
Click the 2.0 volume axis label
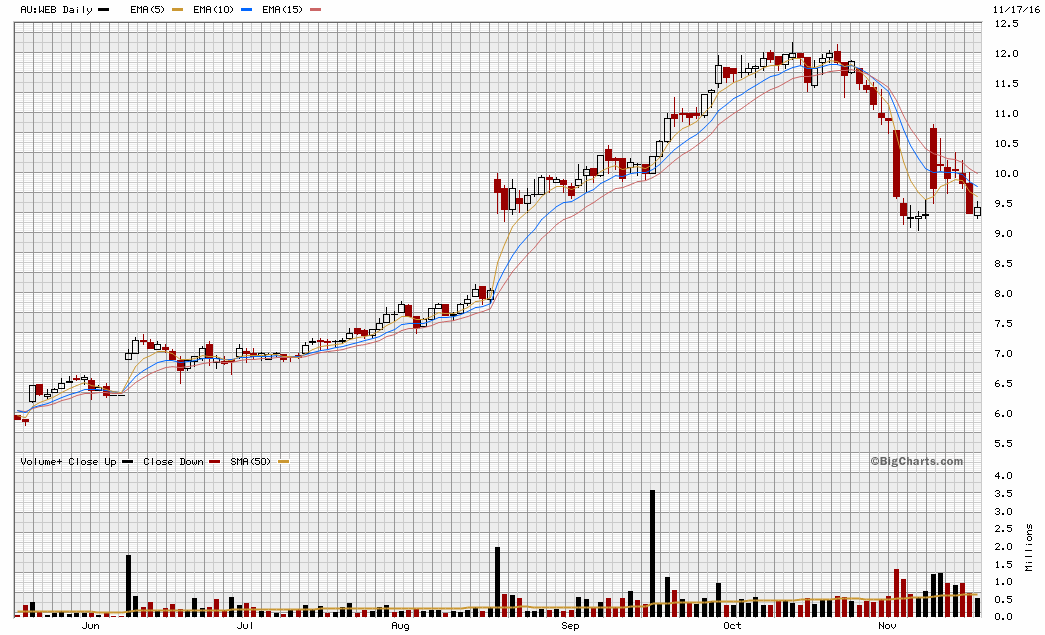pyautogui.click(x=1004, y=546)
